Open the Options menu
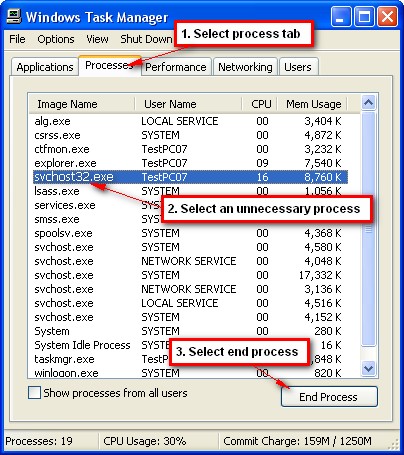Image resolution: width=404 pixels, height=455 pixels. tap(56, 39)
